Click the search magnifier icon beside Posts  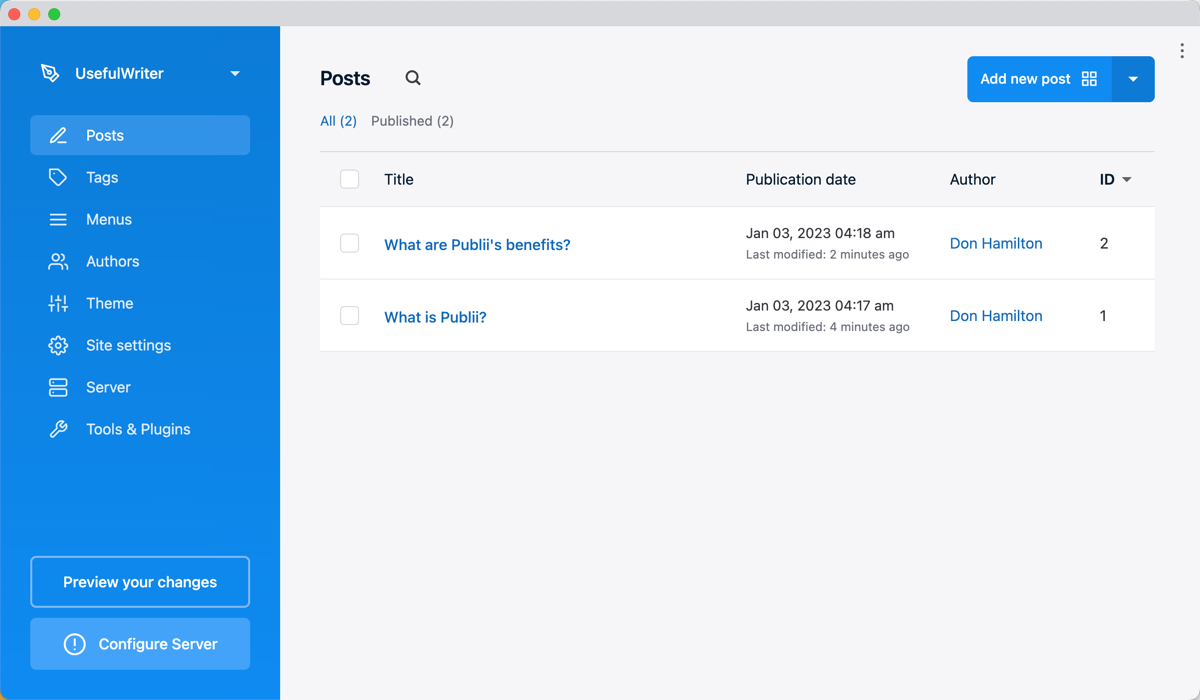pos(413,78)
